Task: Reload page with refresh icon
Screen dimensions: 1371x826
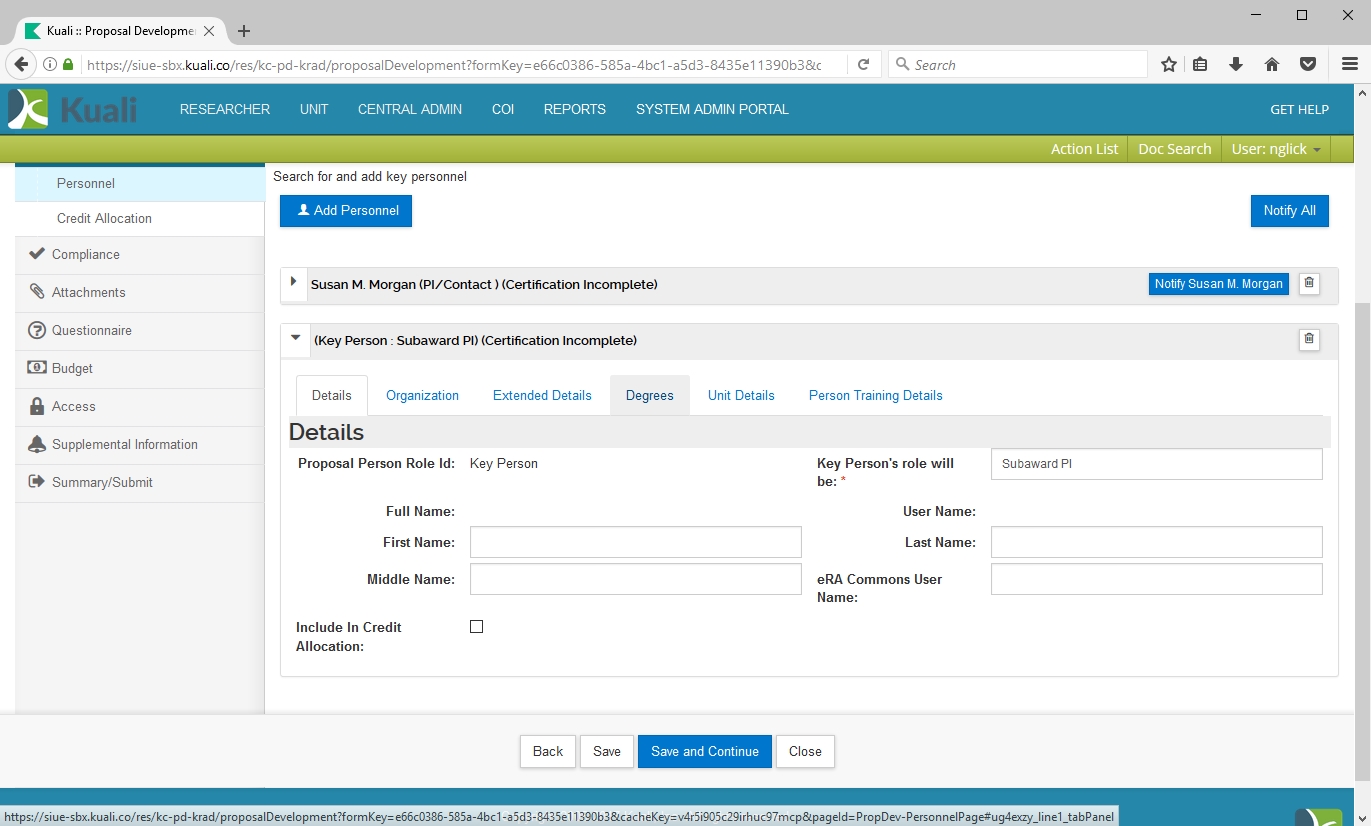Action: [x=863, y=65]
